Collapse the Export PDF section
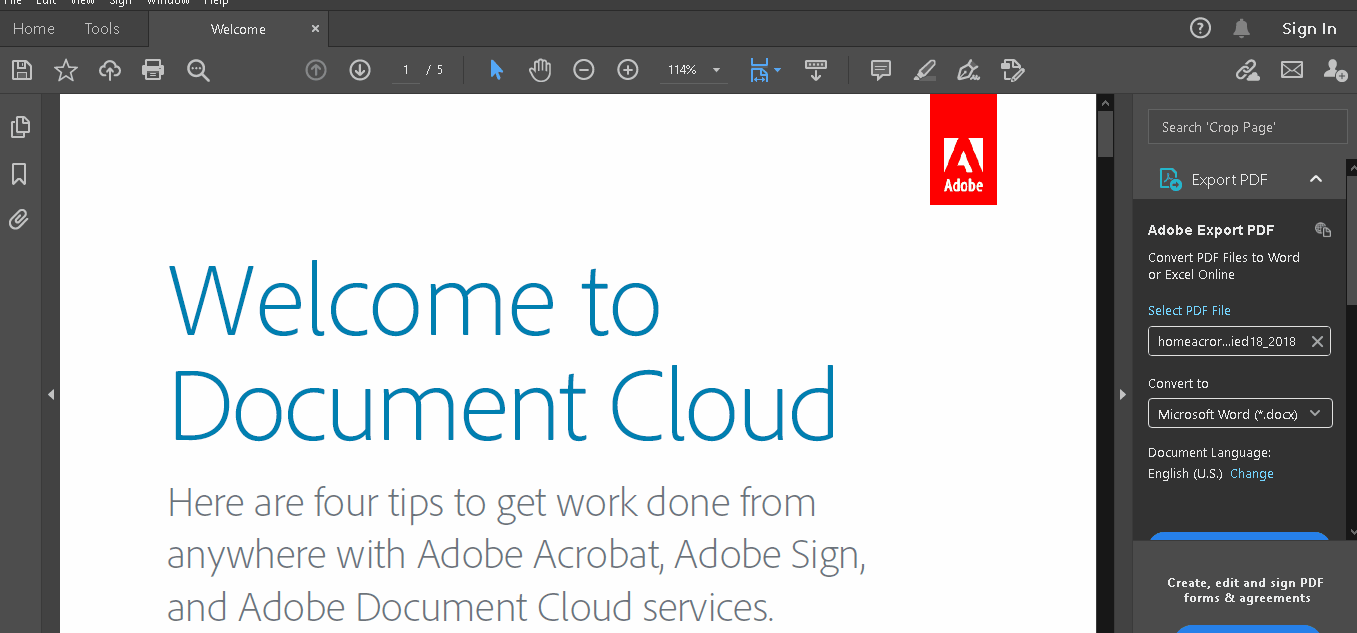This screenshot has height=633, width=1357. click(1316, 179)
